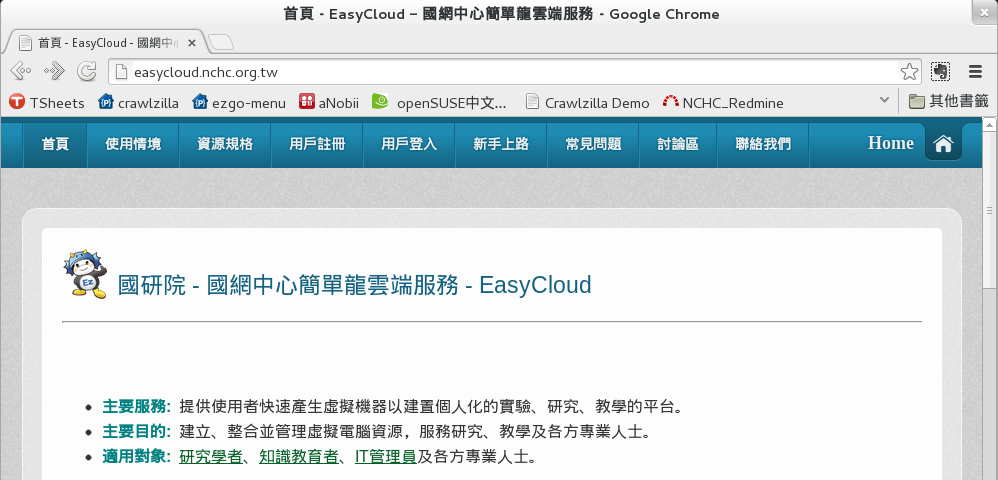Open 首頁 in the site navigation
998x480 pixels.
[x=55, y=144]
